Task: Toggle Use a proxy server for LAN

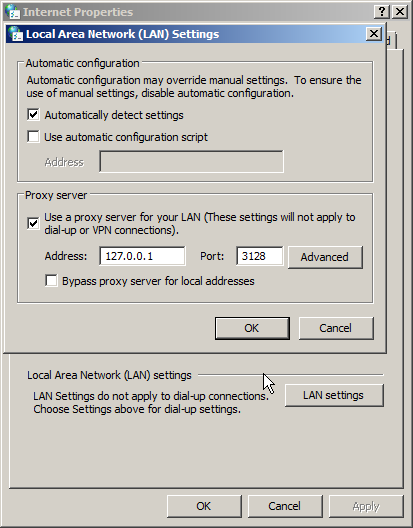Action: pos(33,223)
